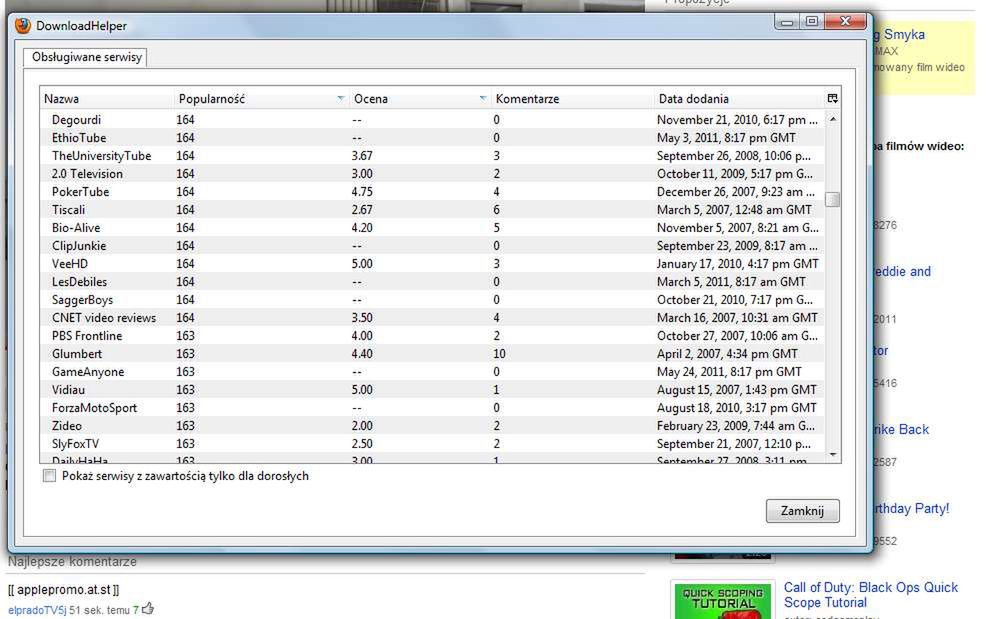This screenshot has height=619, width=990.
Task: Select the Bio-Alive row
Action: point(432,227)
